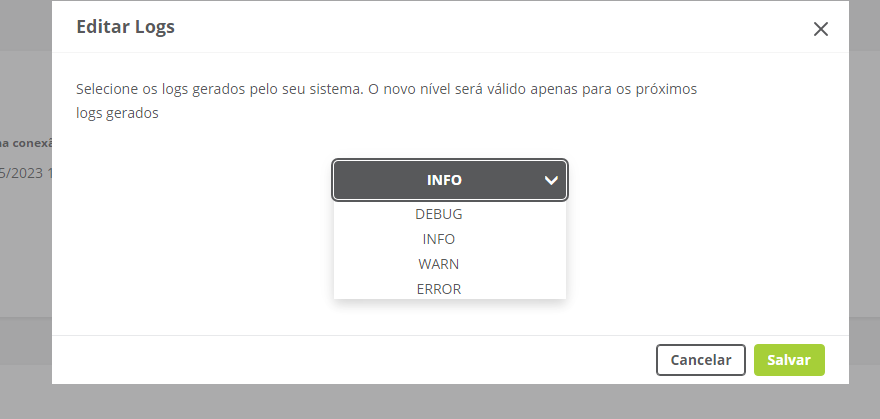Select DEBUG from the log level list
Screen dimensions: 880x419
click(x=439, y=214)
